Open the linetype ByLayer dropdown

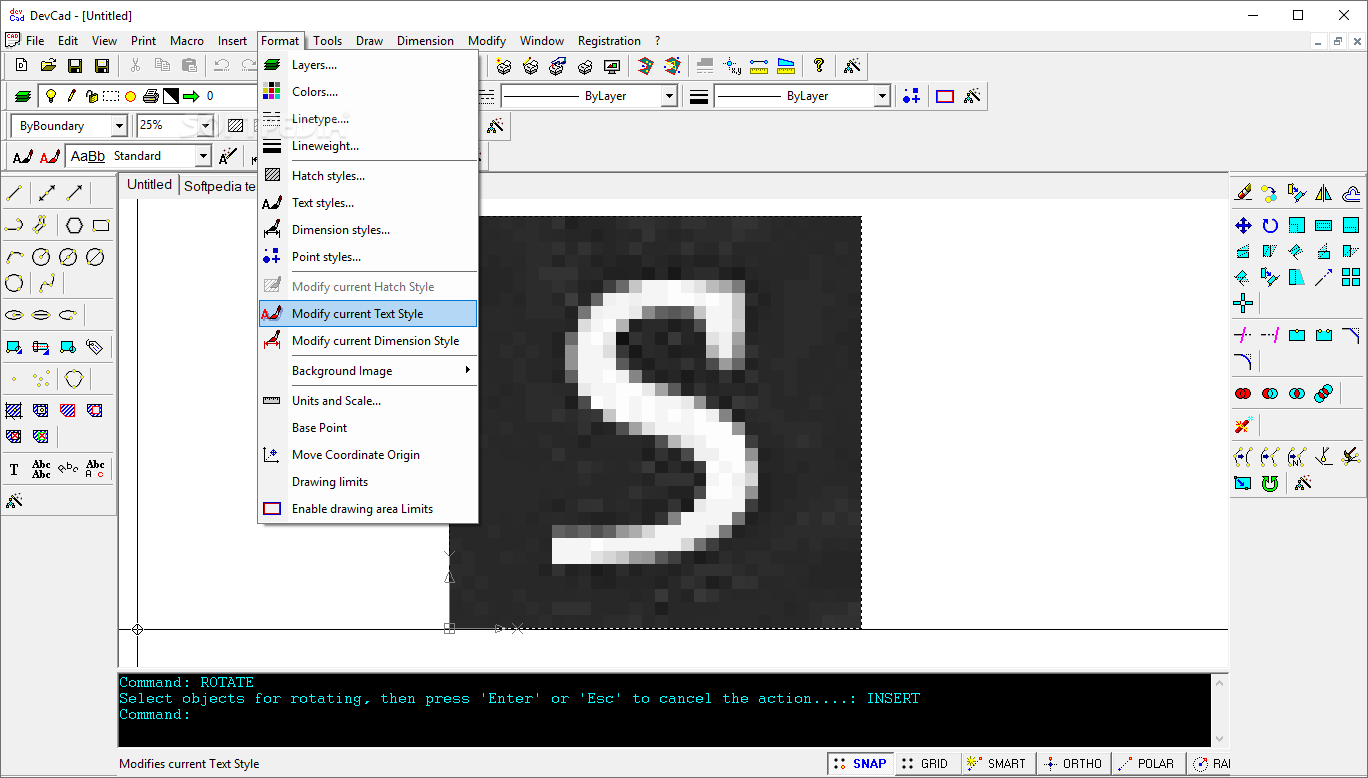(x=669, y=96)
